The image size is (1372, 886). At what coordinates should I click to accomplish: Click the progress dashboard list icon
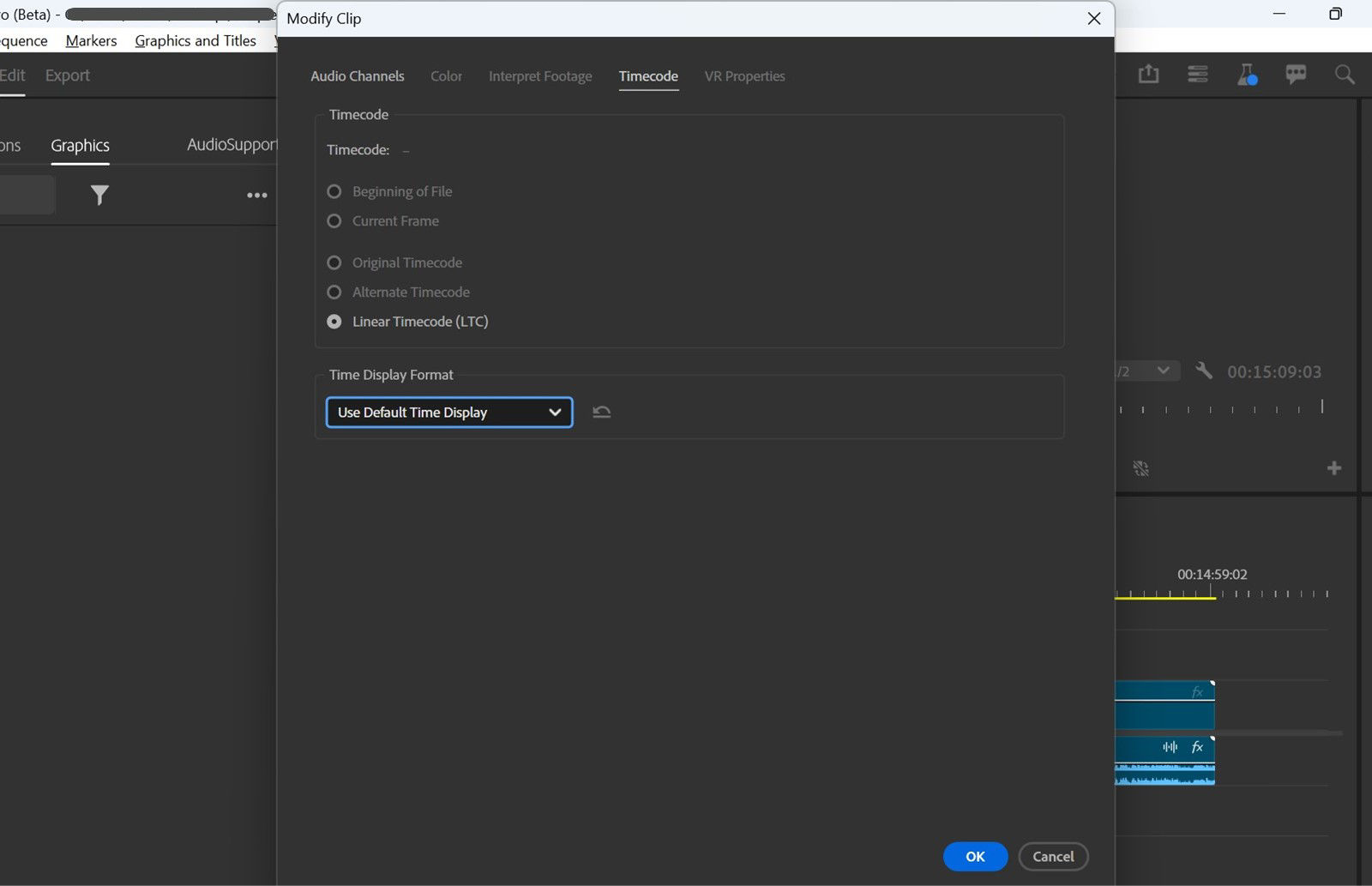[1197, 74]
